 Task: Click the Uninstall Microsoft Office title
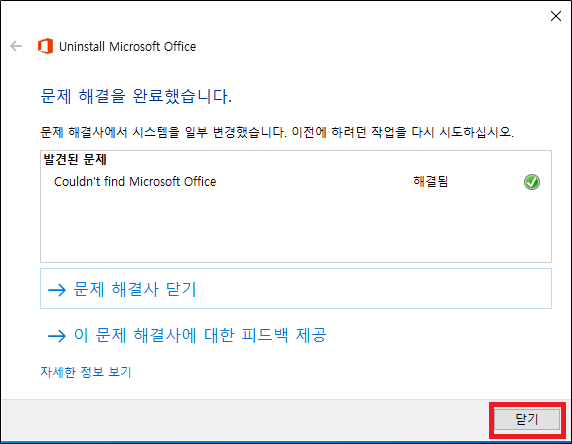click(127, 47)
